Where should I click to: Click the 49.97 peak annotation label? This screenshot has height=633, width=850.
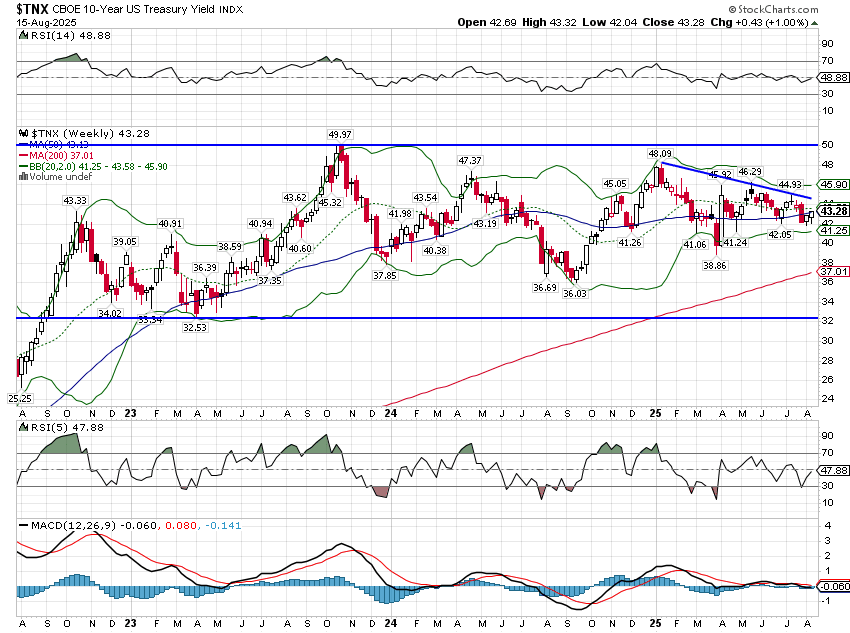[339, 132]
